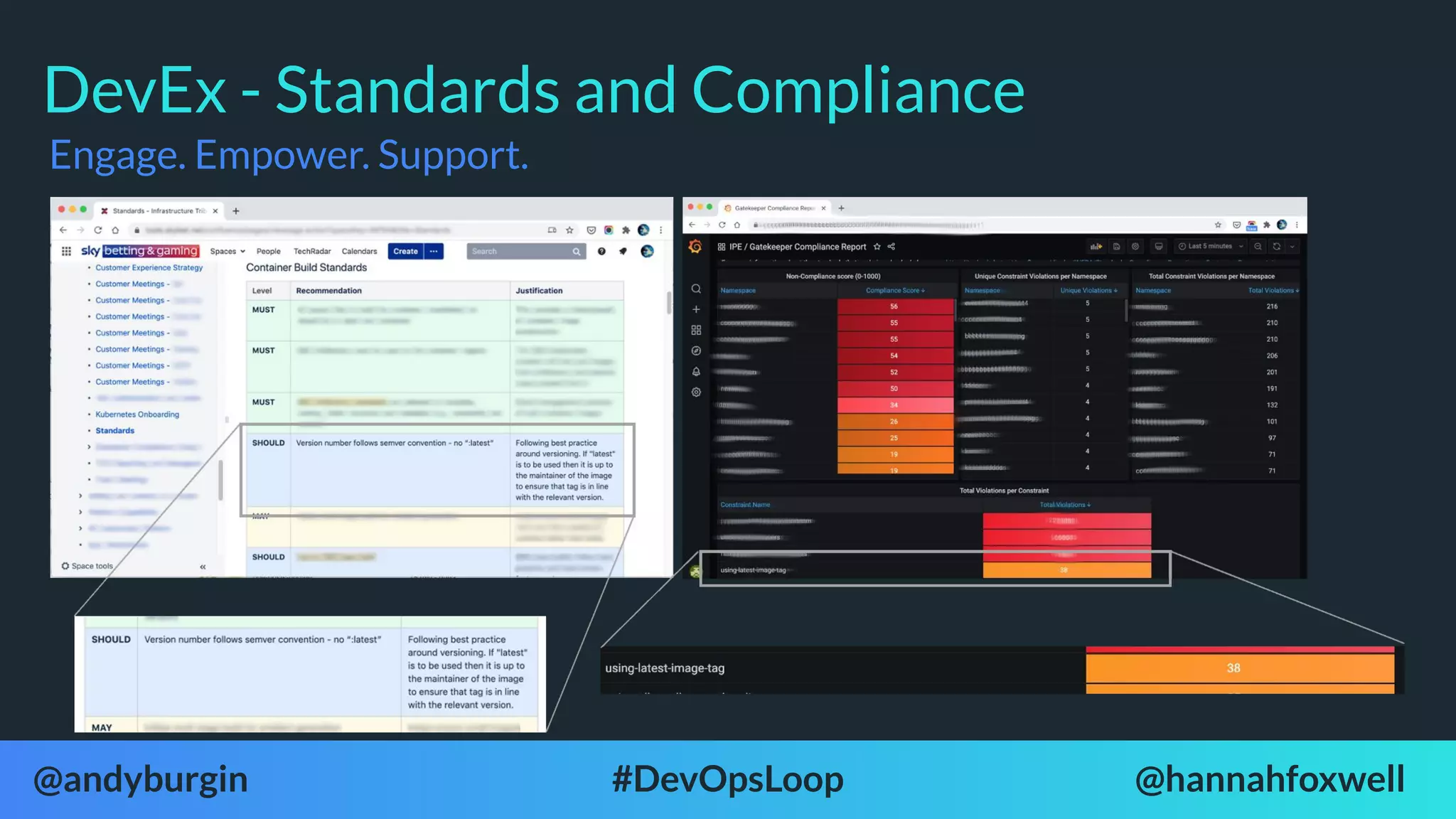Open new tab in Standards browser window
The height and width of the screenshot is (819, 1456).
[x=236, y=211]
